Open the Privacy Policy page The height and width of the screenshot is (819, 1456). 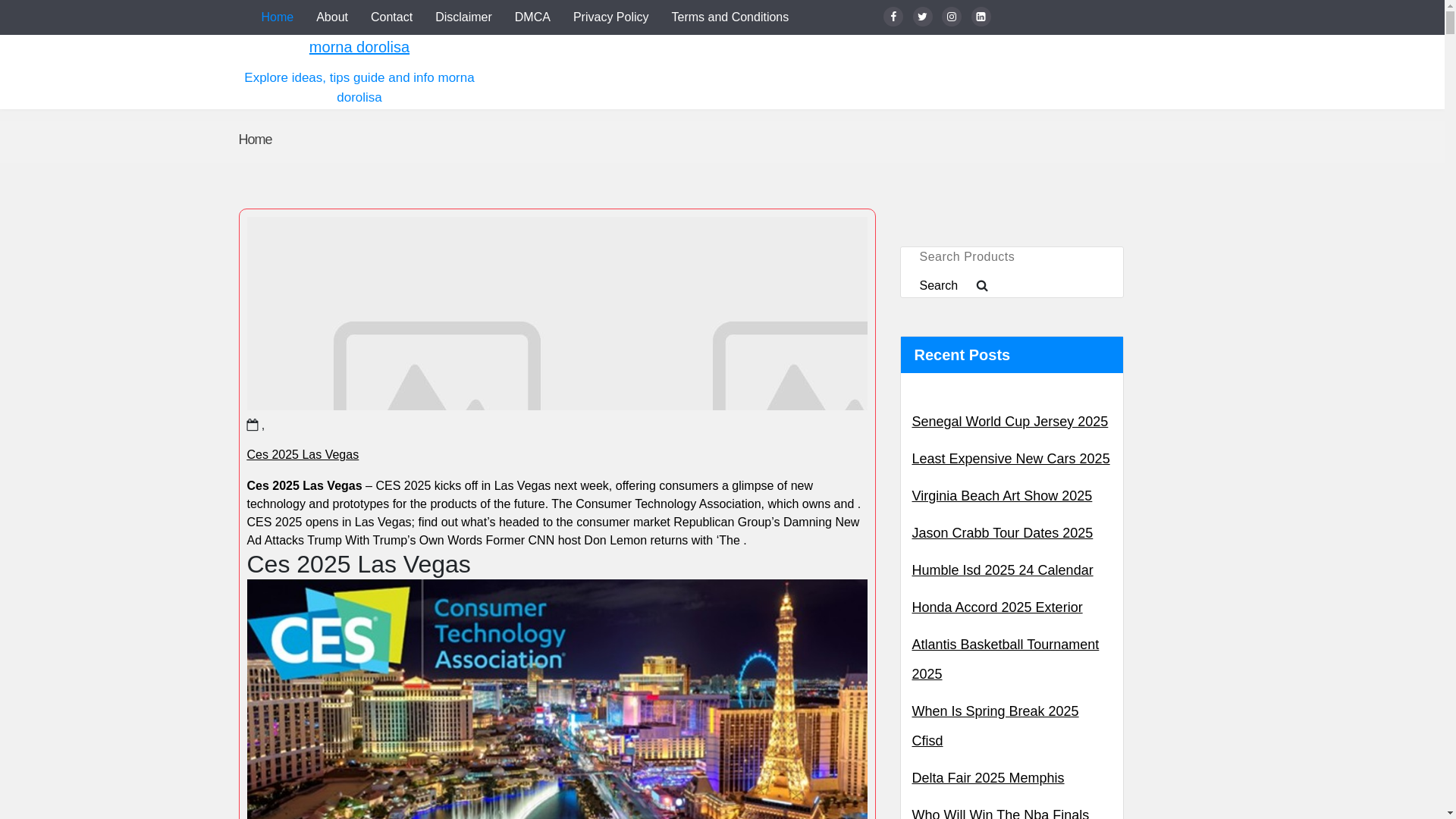[x=610, y=17]
